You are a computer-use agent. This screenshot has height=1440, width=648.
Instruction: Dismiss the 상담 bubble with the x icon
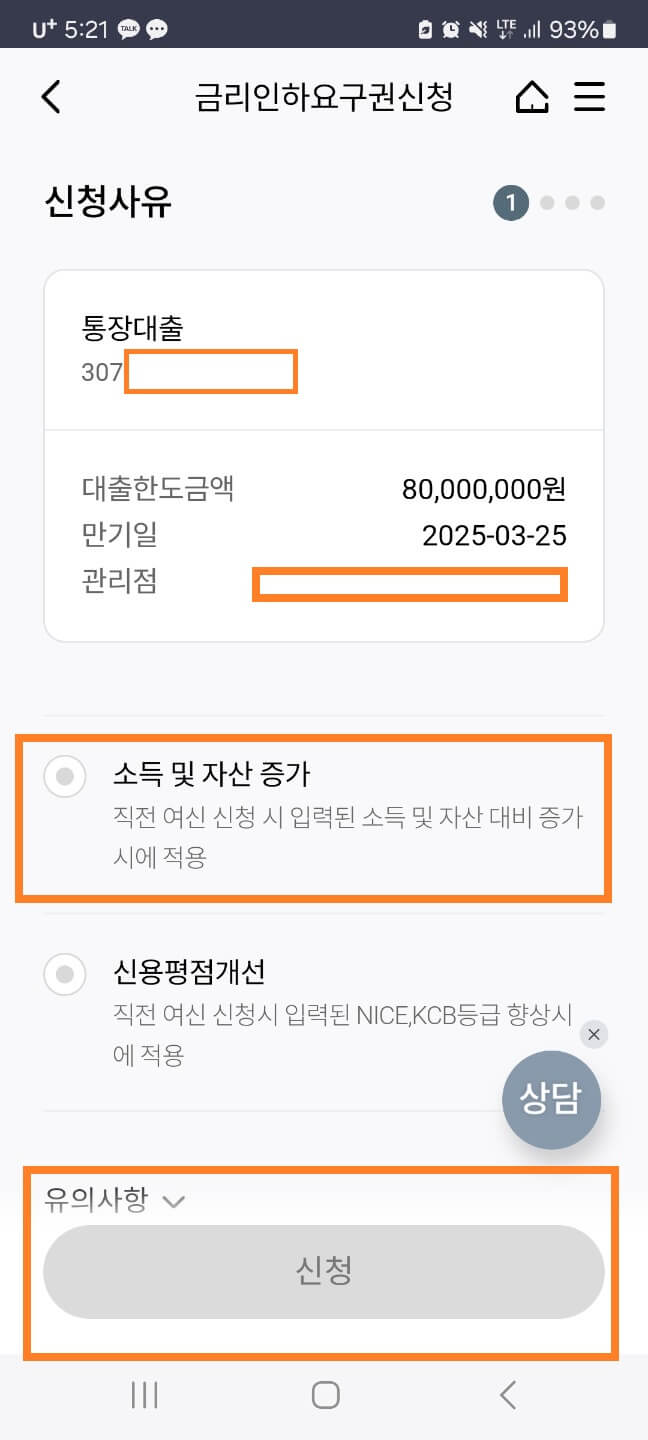coord(594,1035)
